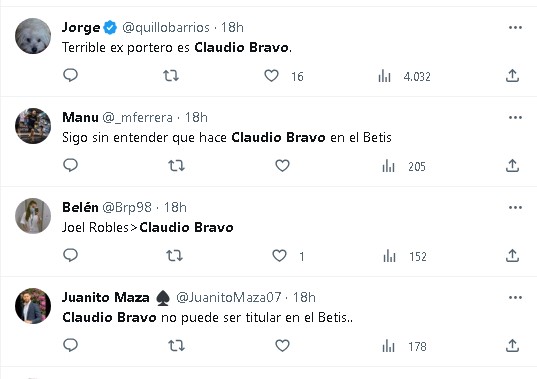This screenshot has width=537, height=379.
Task: Share Jorge's tweet via share icon
Action: point(512,76)
